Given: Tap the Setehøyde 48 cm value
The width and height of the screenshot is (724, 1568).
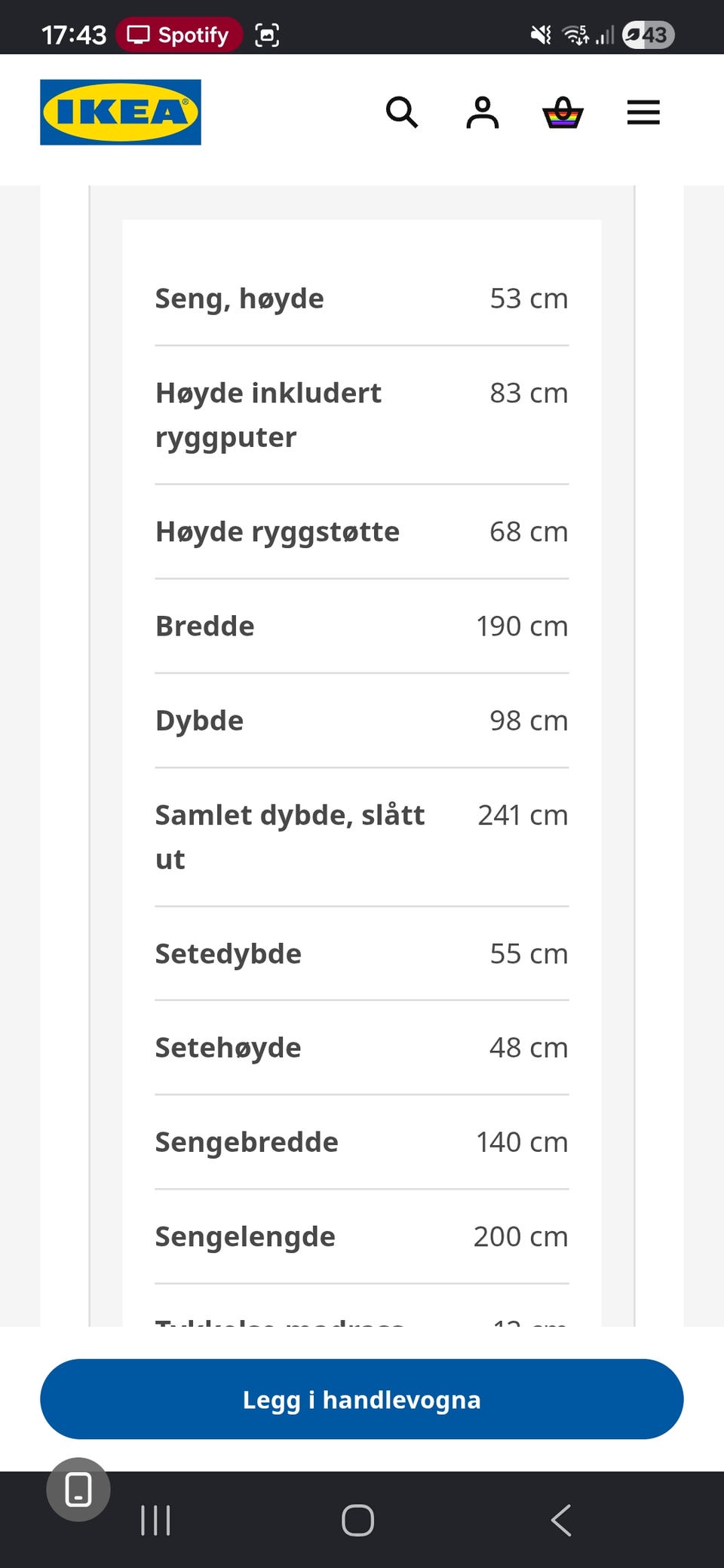Looking at the screenshot, I should pos(529,1048).
